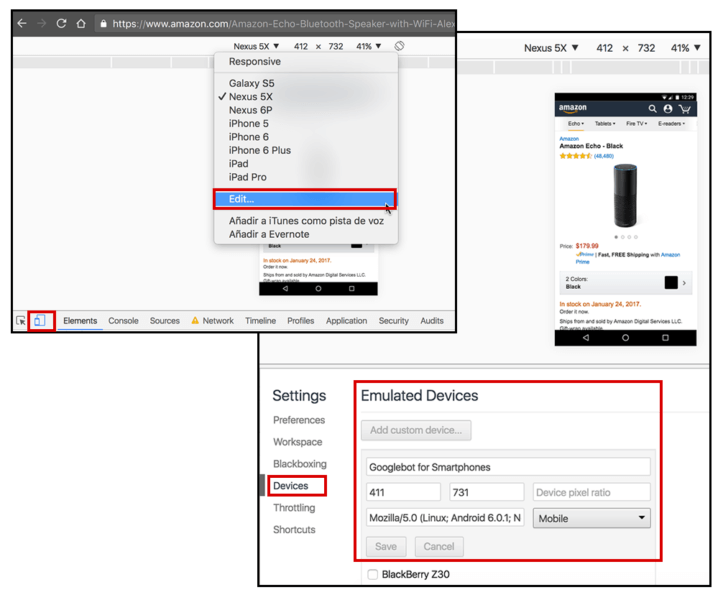Tap Android recents square in left phone preview
723x600 pixels.
pos(351,288)
